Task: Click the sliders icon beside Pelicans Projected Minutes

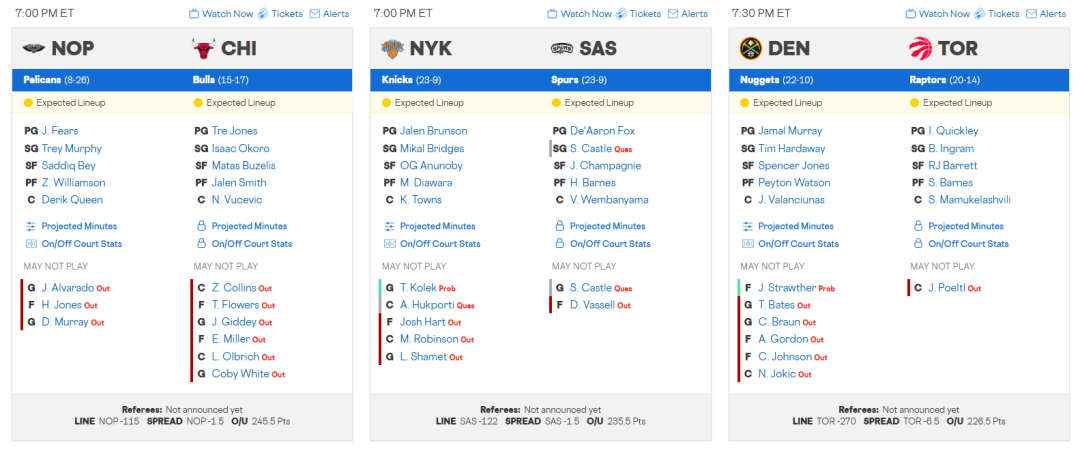Action: [x=30, y=226]
